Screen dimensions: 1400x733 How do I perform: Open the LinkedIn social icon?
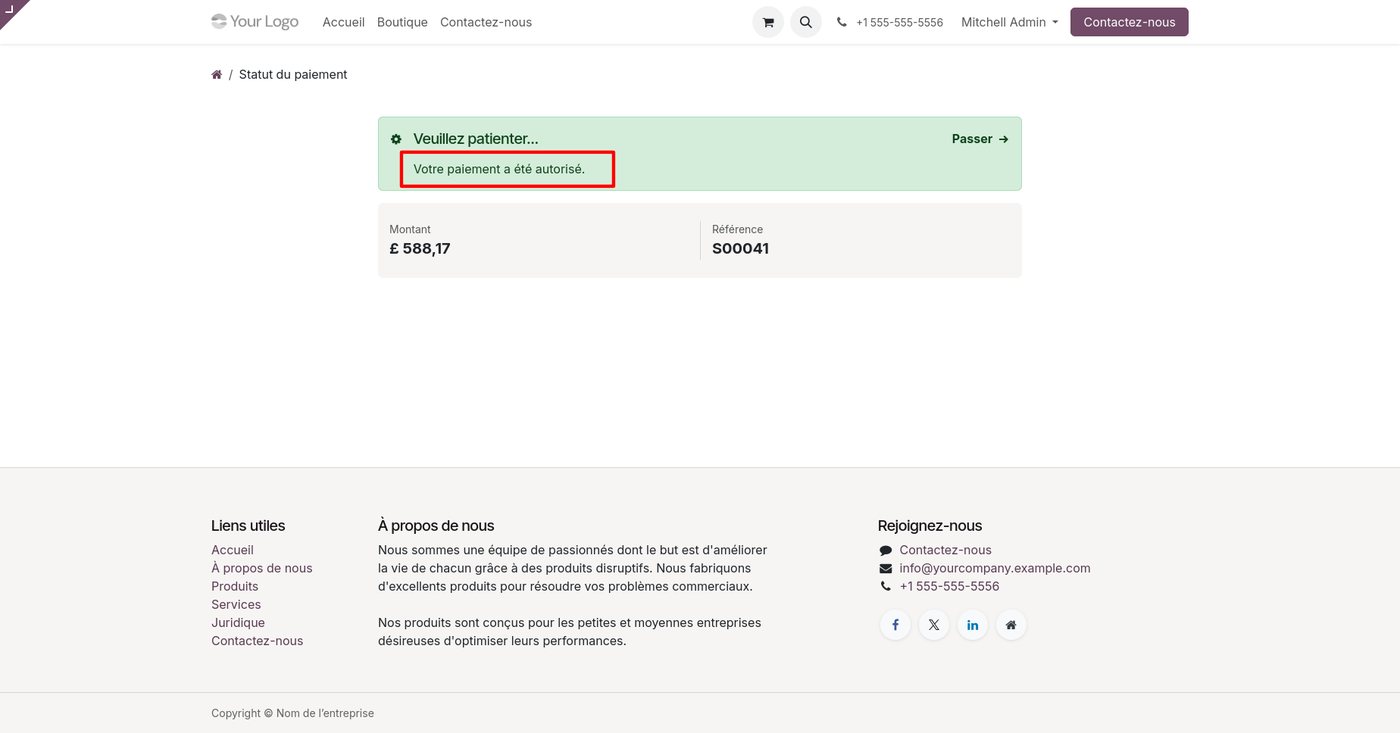click(972, 625)
